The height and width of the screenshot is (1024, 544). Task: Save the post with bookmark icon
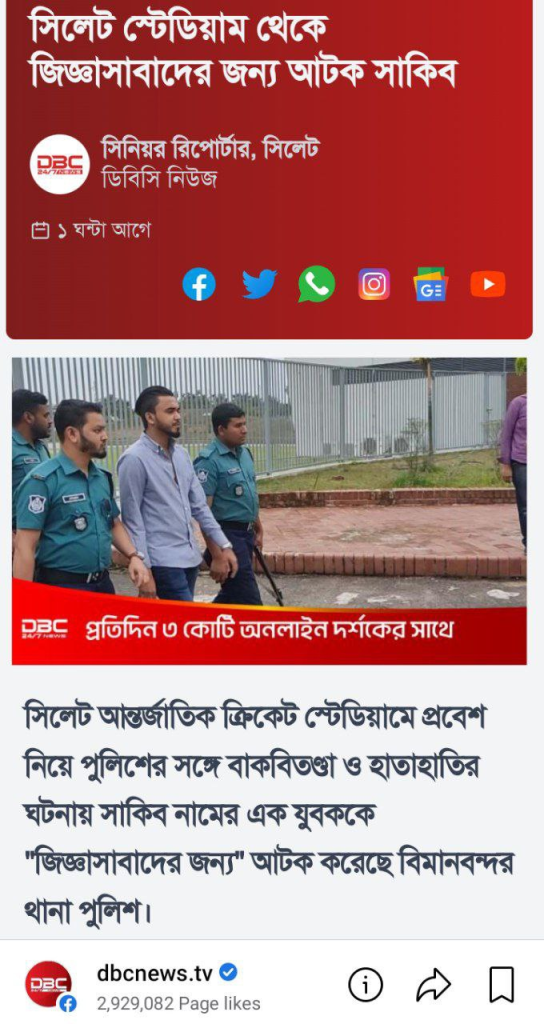coord(502,985)
